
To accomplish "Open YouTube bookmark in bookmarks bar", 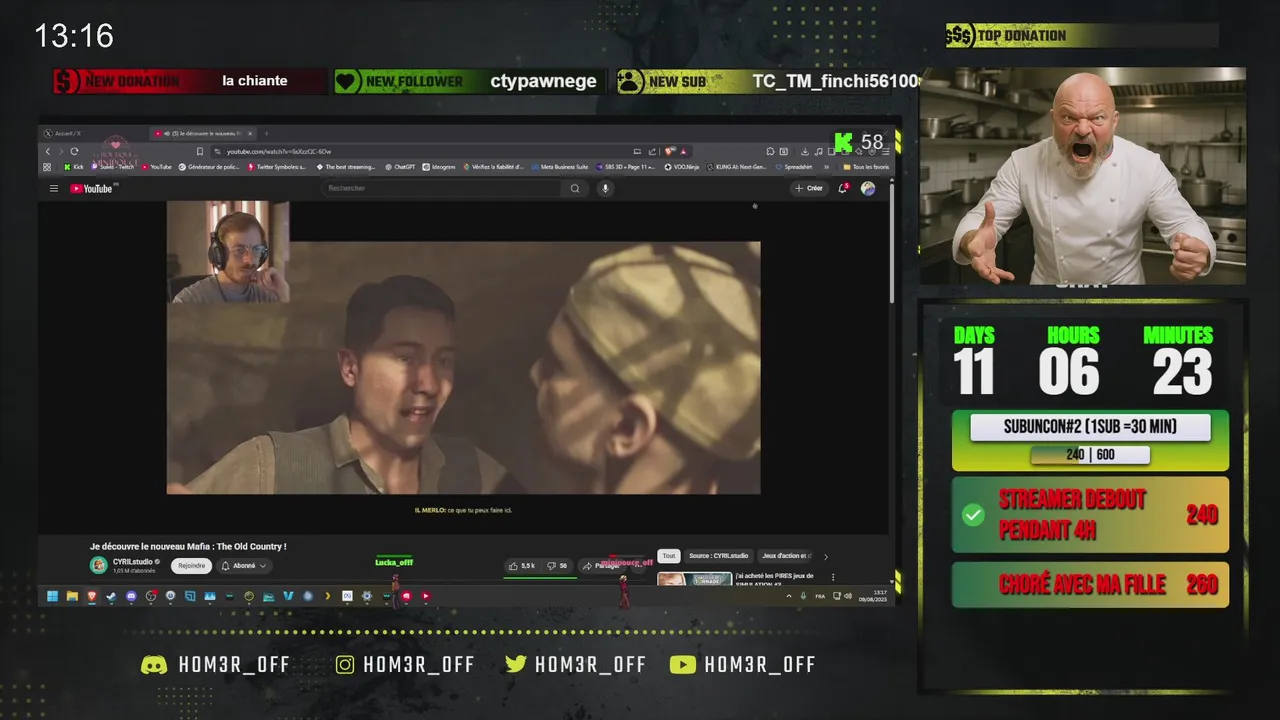I will click(x=157, y=167).
